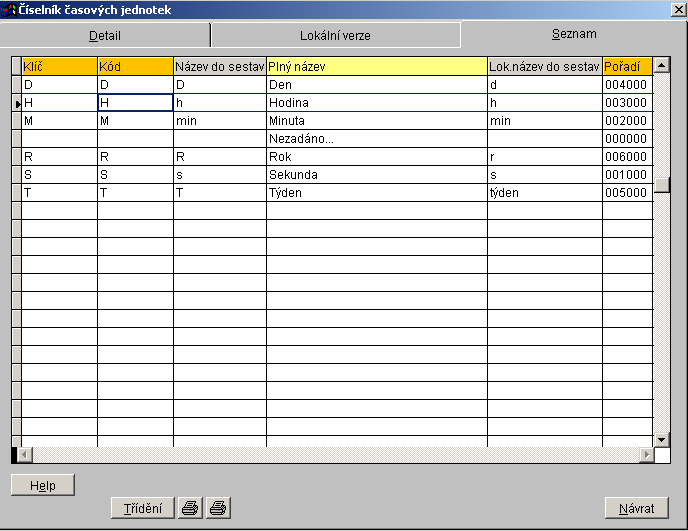Close the Číselník časových jednotek window
This screenshot has height=531, width=688.
tap(677, 10)
